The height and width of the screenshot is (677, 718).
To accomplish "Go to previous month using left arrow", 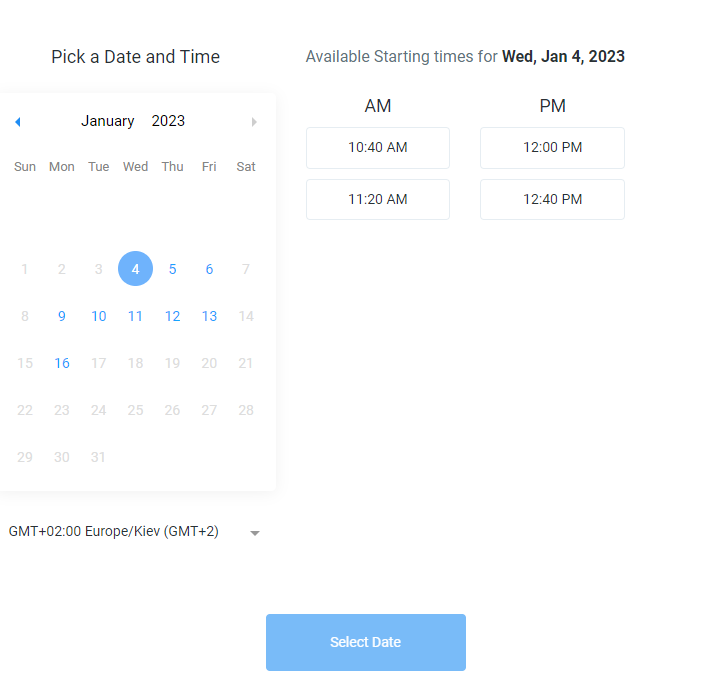I will tap(17, 122).
